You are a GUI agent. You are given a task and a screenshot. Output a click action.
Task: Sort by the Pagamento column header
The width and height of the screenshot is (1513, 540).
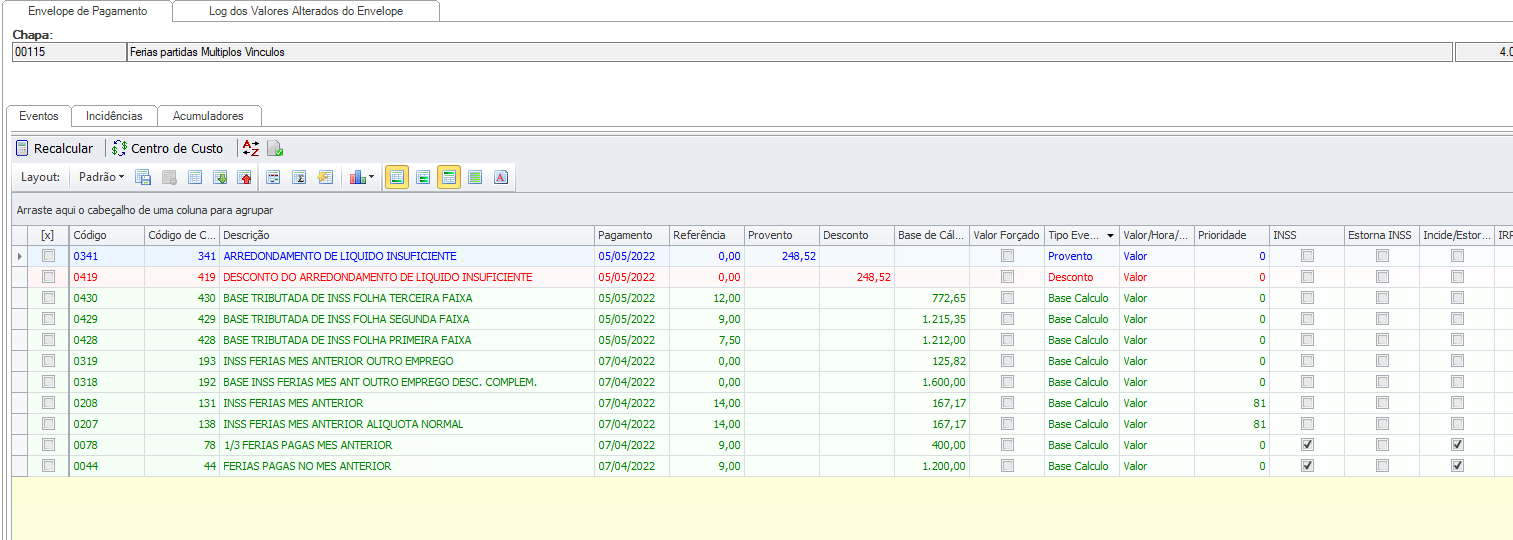click(x=631, y=236)
